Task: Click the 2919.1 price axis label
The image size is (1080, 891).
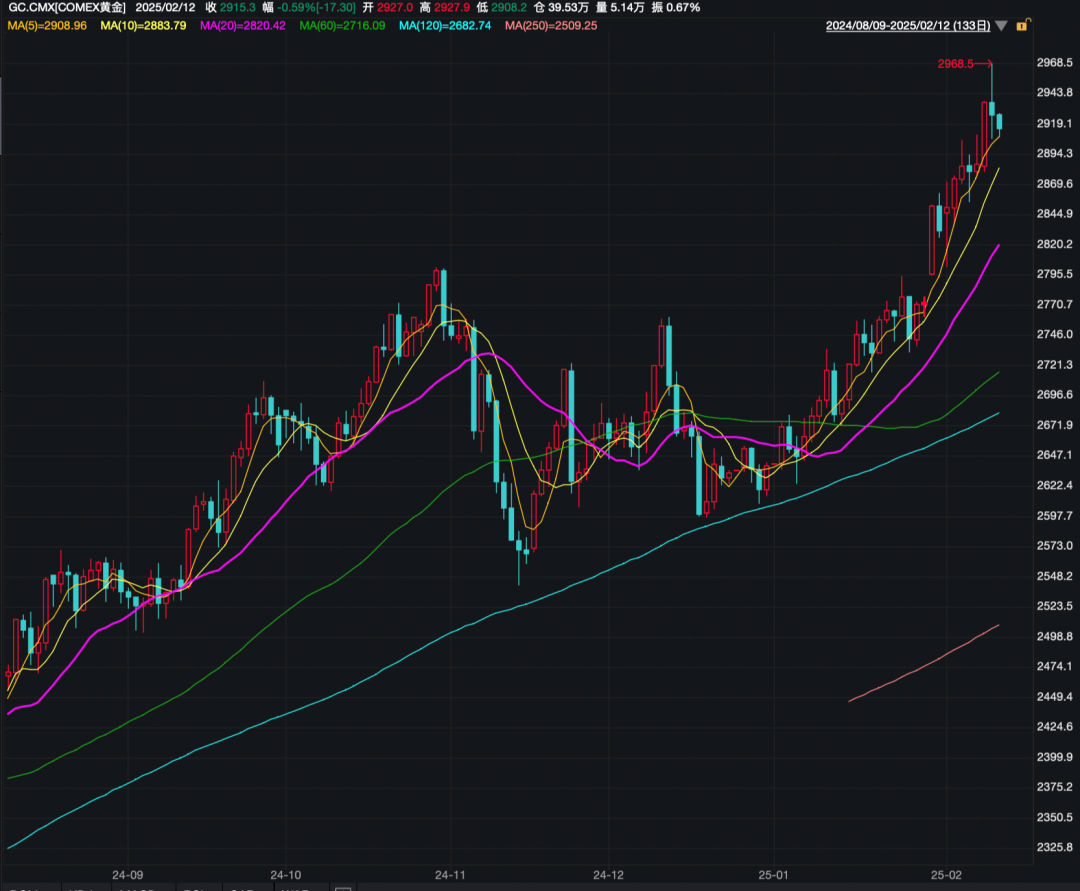Action: pyautogui.click(x=1055, y=123)
